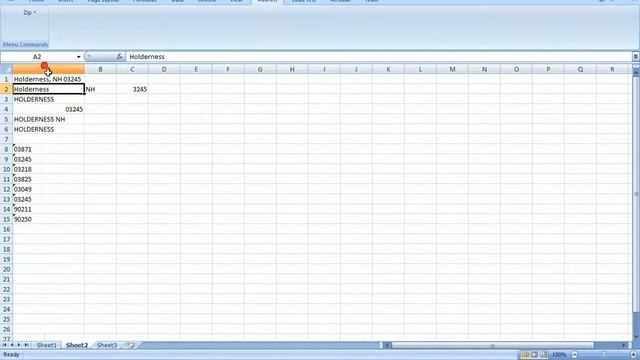Select cell containing 03049
Viewport: 640px width, 360px height.
click(49, 189)
